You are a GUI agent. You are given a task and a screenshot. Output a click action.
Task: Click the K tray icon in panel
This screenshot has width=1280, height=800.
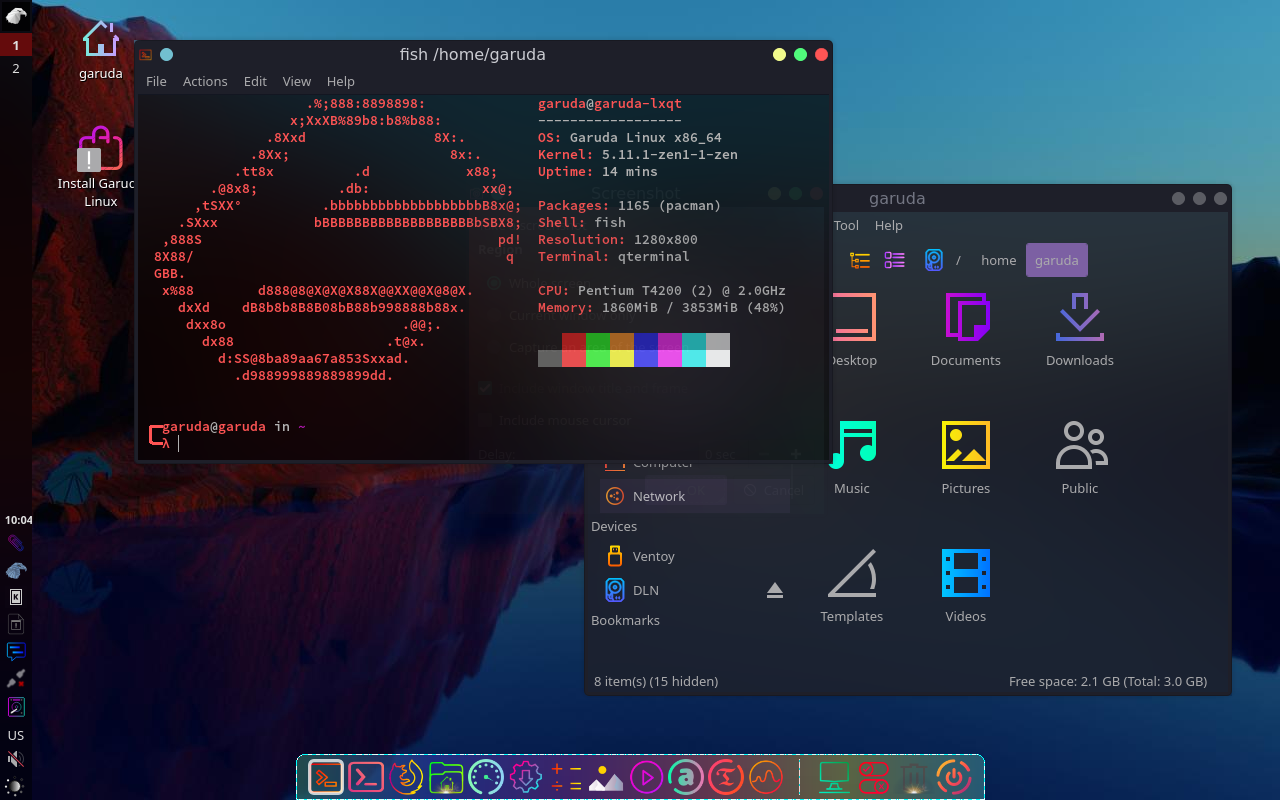[x=16, y=597]
